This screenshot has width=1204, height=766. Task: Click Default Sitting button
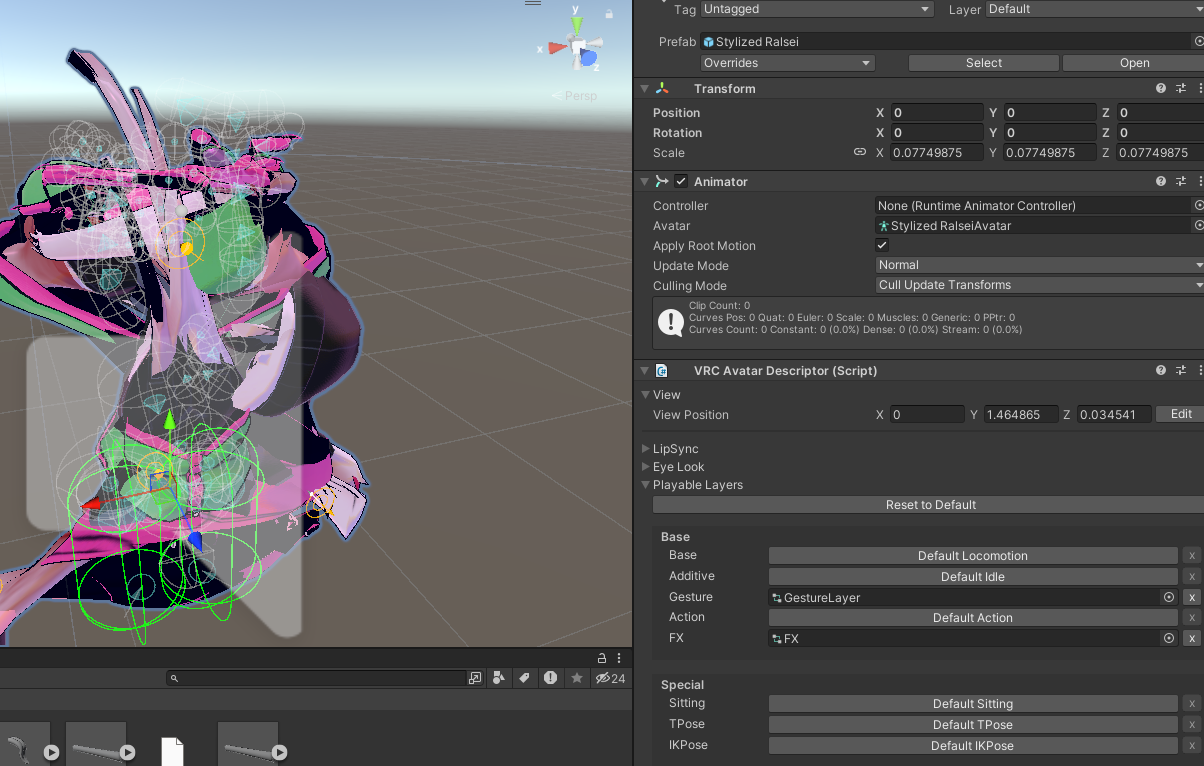click(x=973, y=704)
